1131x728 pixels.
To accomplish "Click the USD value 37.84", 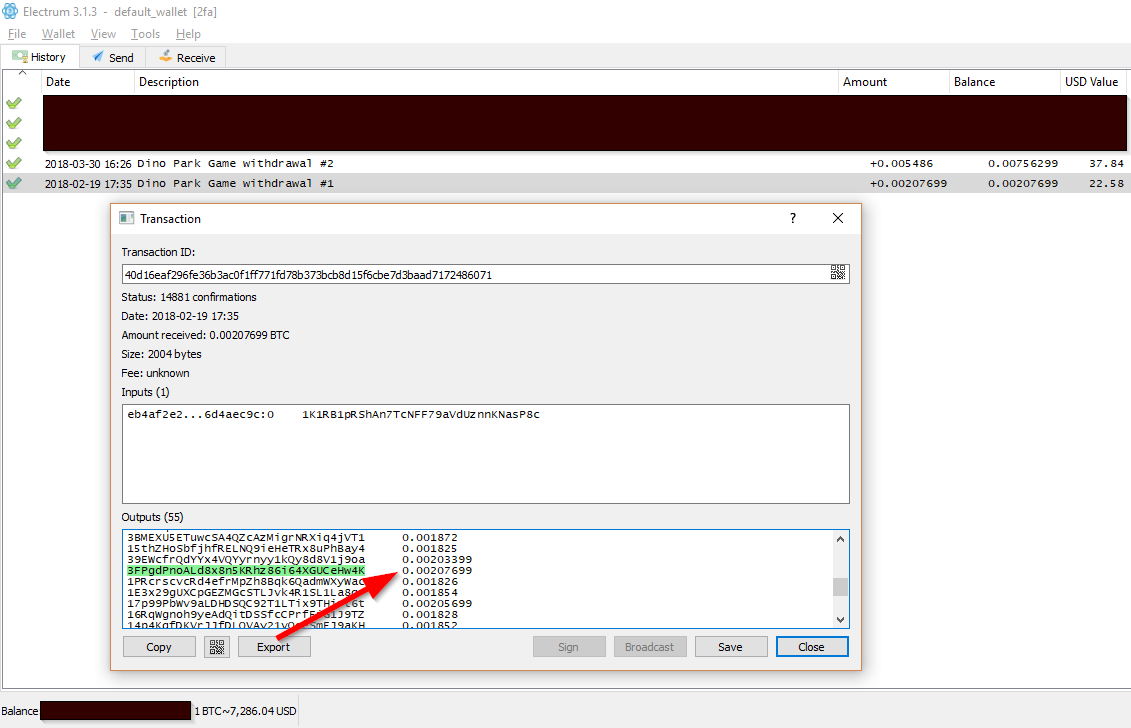I will [1106, 164].
